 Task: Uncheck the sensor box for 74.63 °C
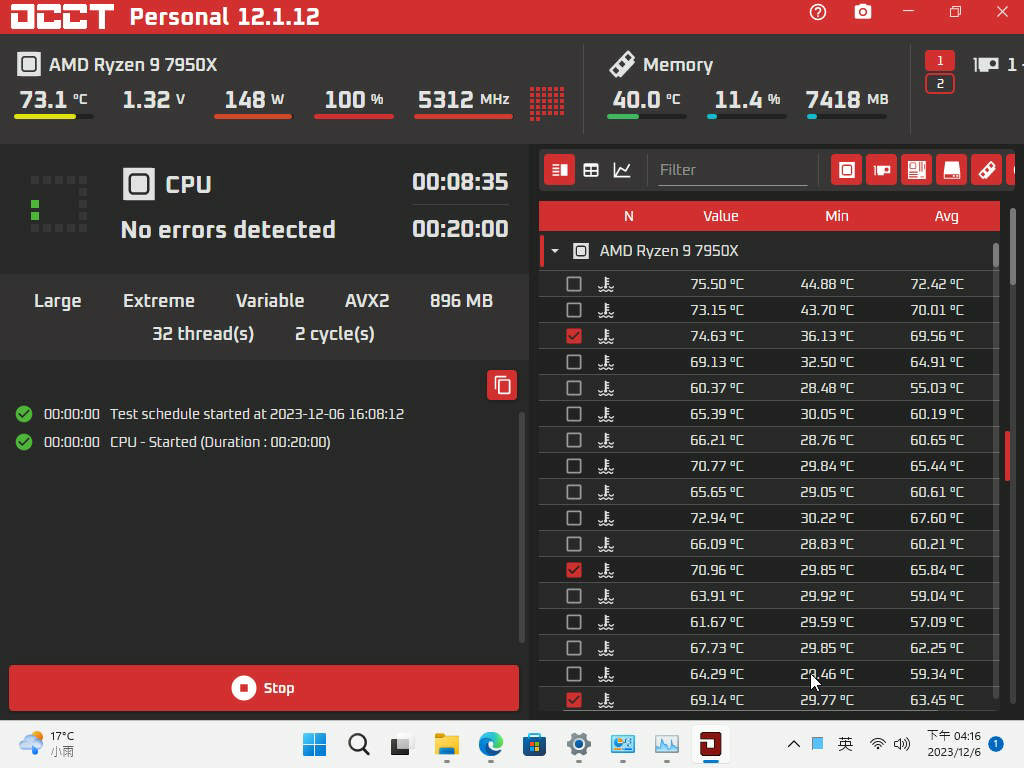pyautogui.click(x=574, y=336)
